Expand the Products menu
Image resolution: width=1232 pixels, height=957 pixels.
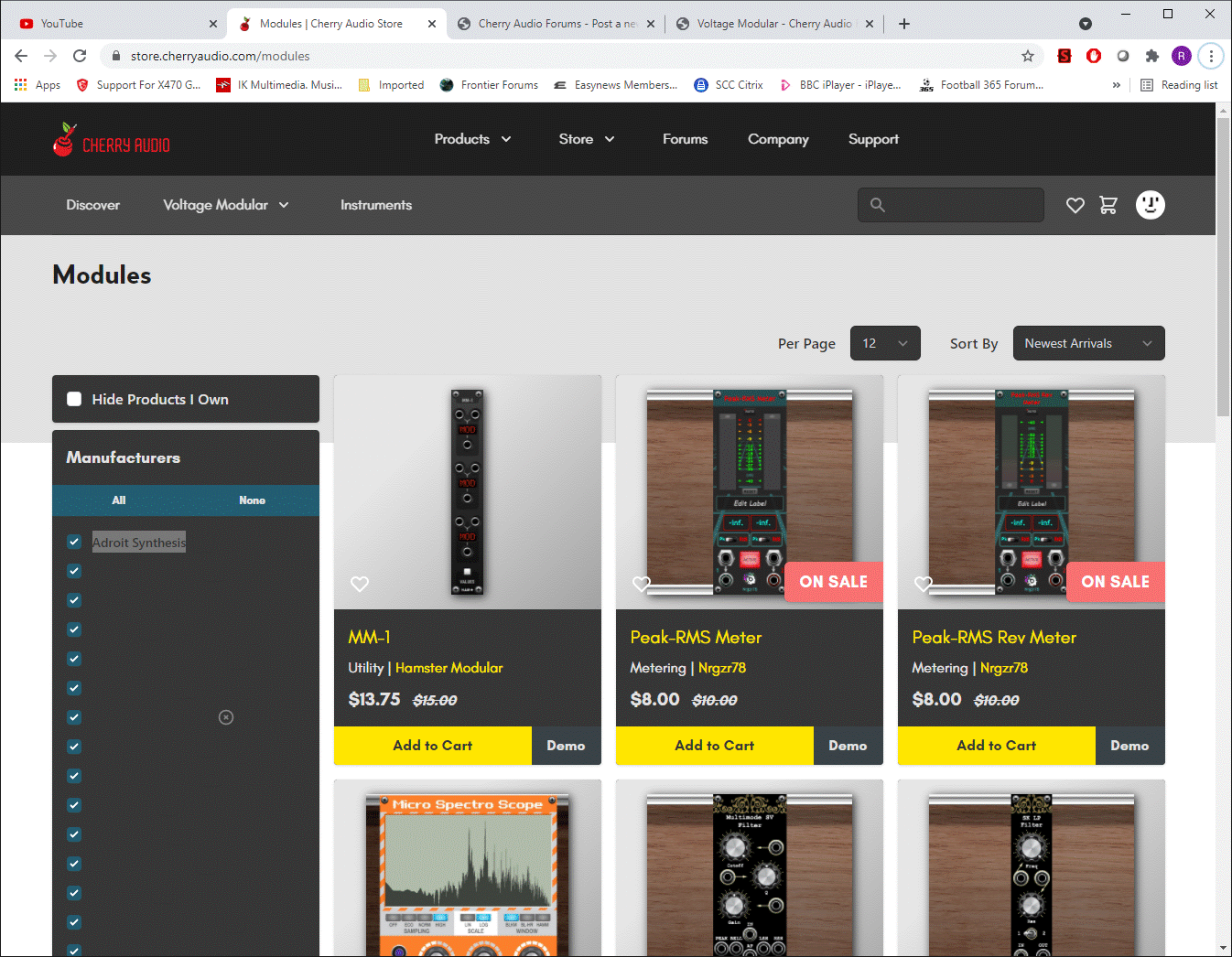click(x=472, y=139)
